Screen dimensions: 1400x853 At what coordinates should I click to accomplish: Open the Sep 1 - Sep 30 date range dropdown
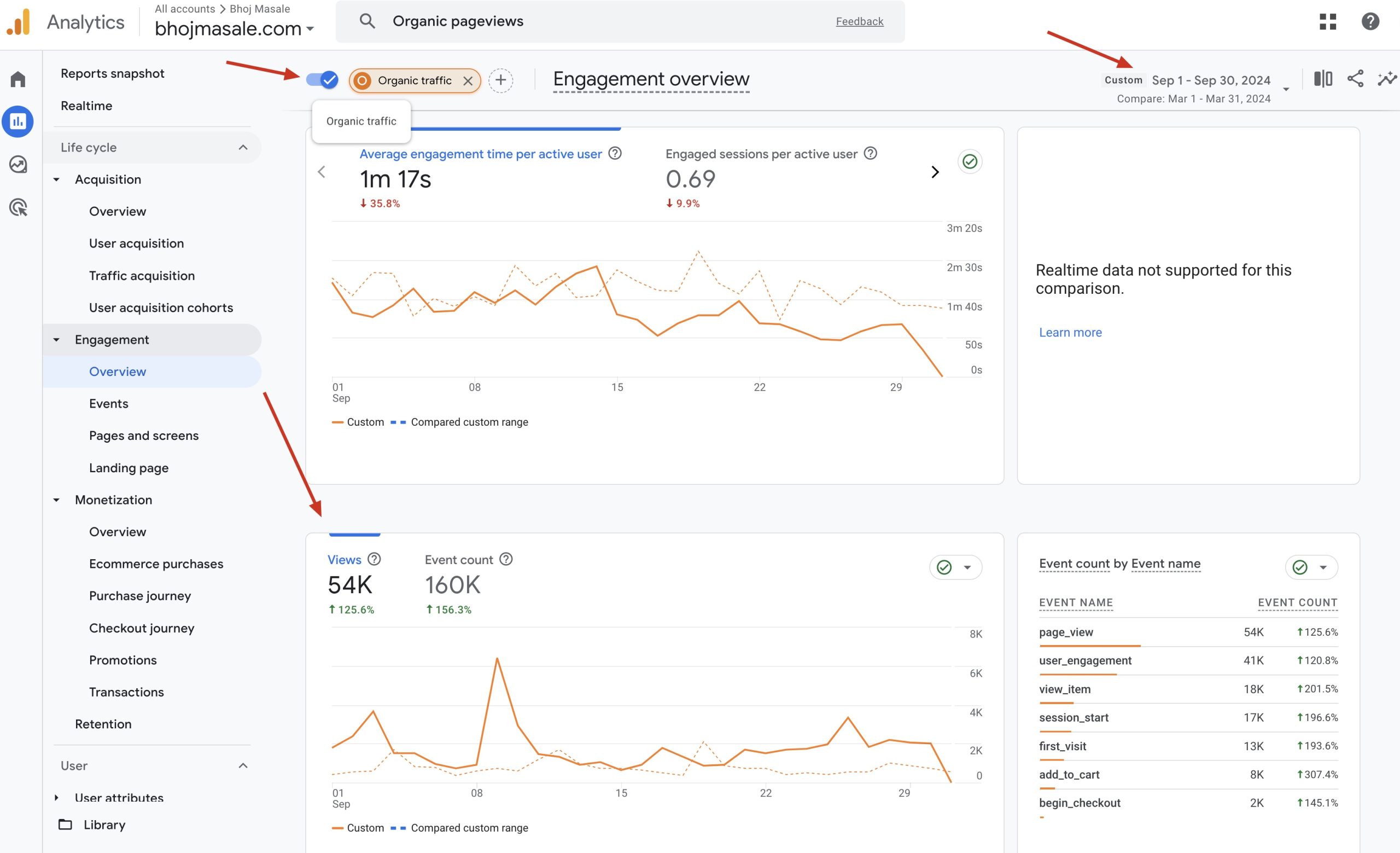1211,80
